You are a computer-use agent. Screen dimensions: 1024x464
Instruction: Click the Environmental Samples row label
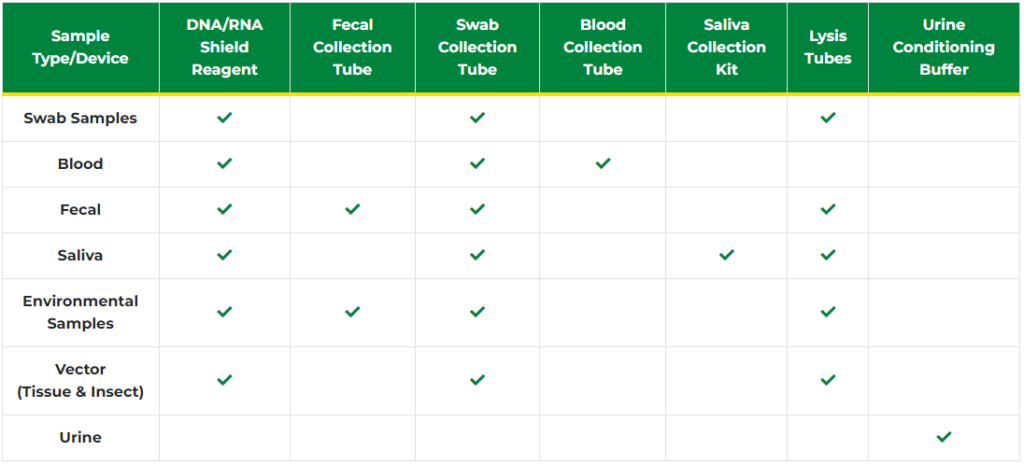pyautogui.click(x=80, y=312)
